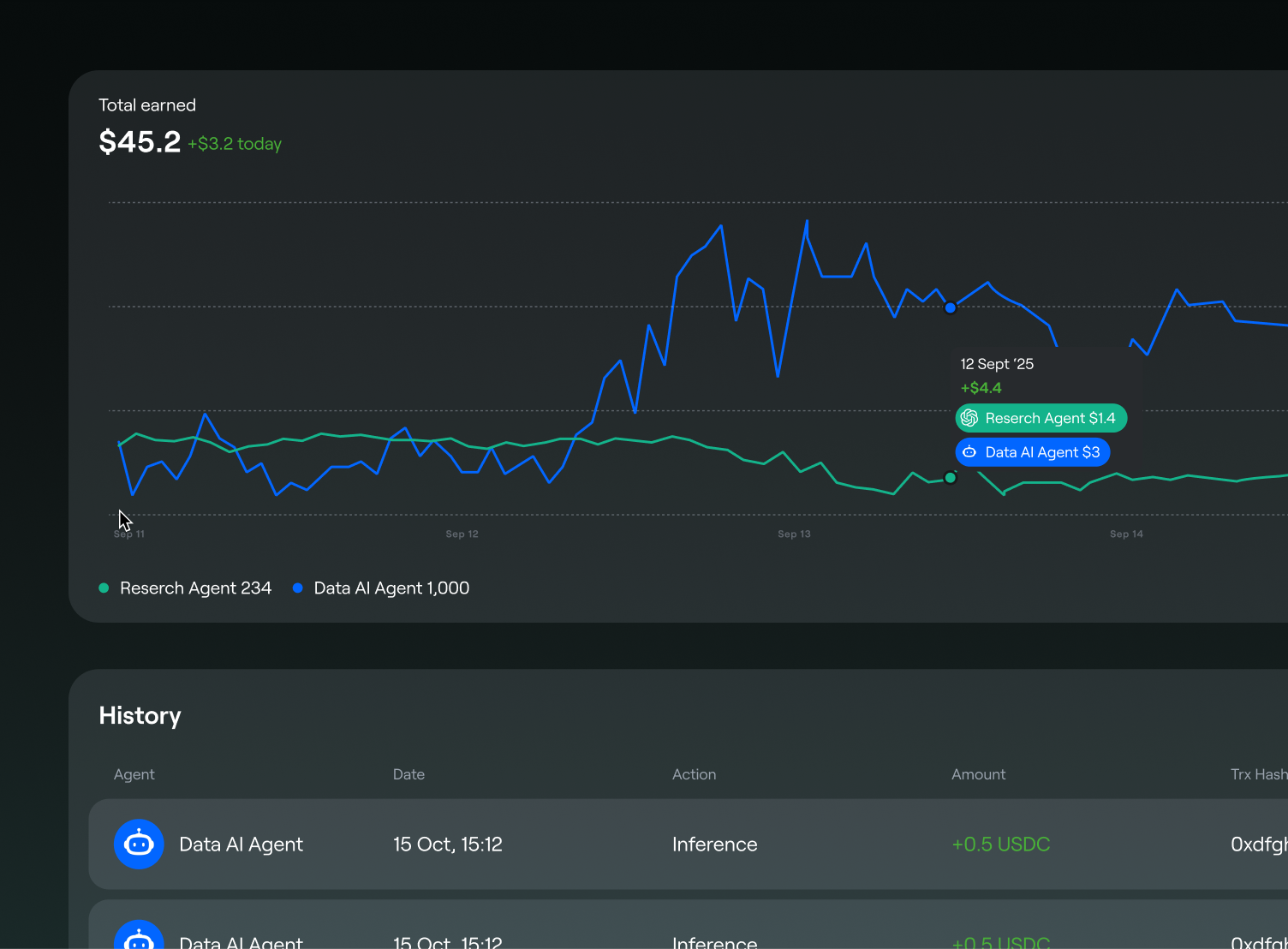
Task: Click the OpenAI logo in Reserch Agent tooltip chip
Action: point(969,418)
